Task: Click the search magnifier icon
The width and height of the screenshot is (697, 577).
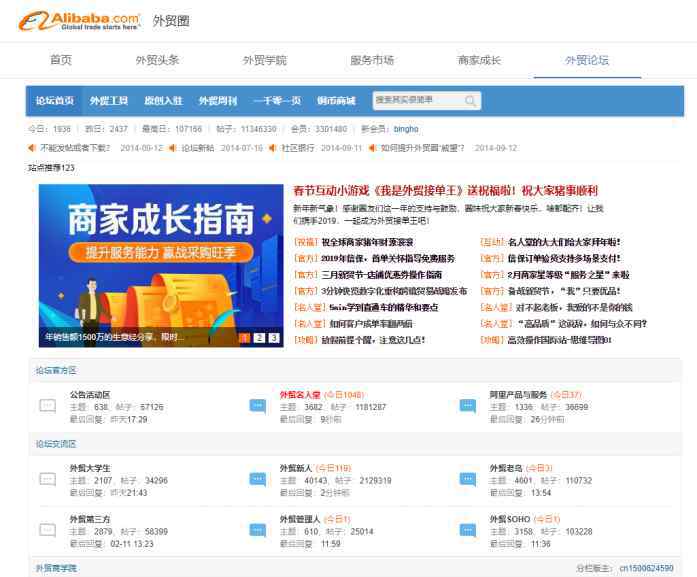Action: [471, 101]
